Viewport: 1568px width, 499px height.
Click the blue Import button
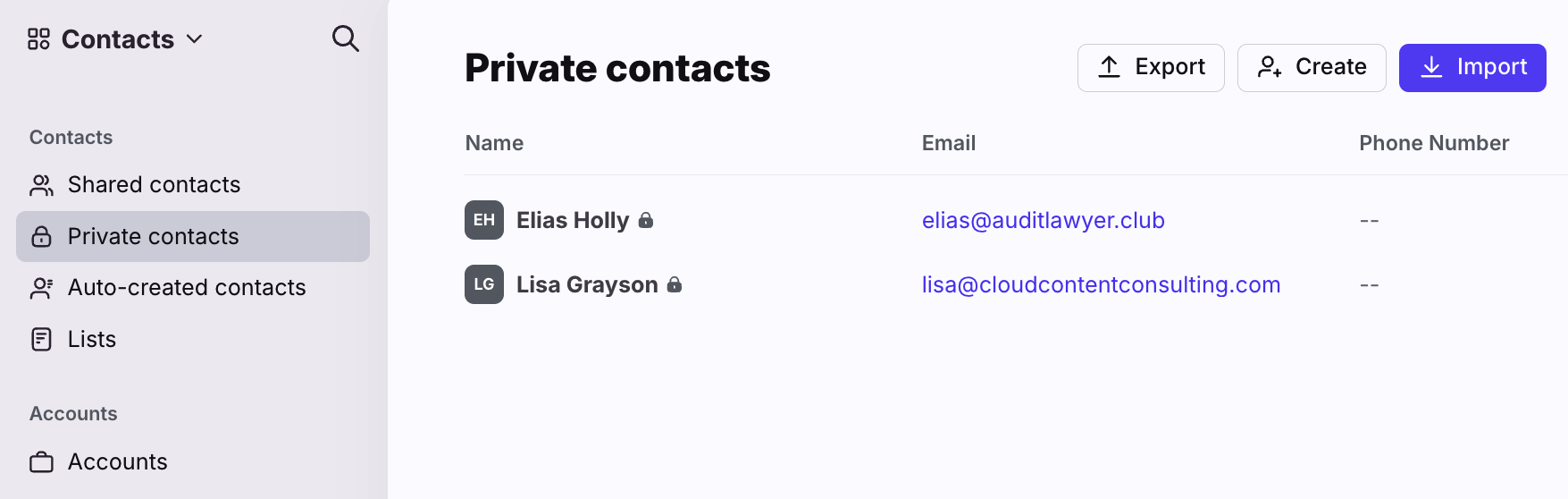pos(1472,68)
